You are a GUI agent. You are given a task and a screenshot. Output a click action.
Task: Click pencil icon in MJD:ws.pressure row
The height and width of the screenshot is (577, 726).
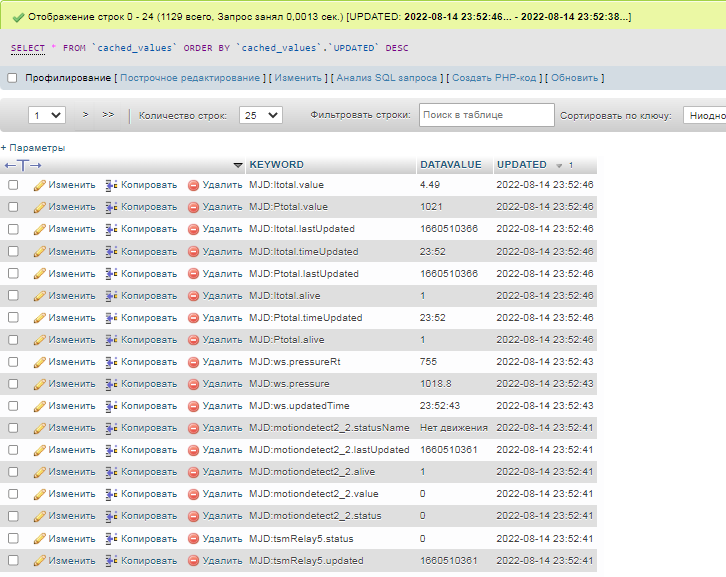click(40, 384)
